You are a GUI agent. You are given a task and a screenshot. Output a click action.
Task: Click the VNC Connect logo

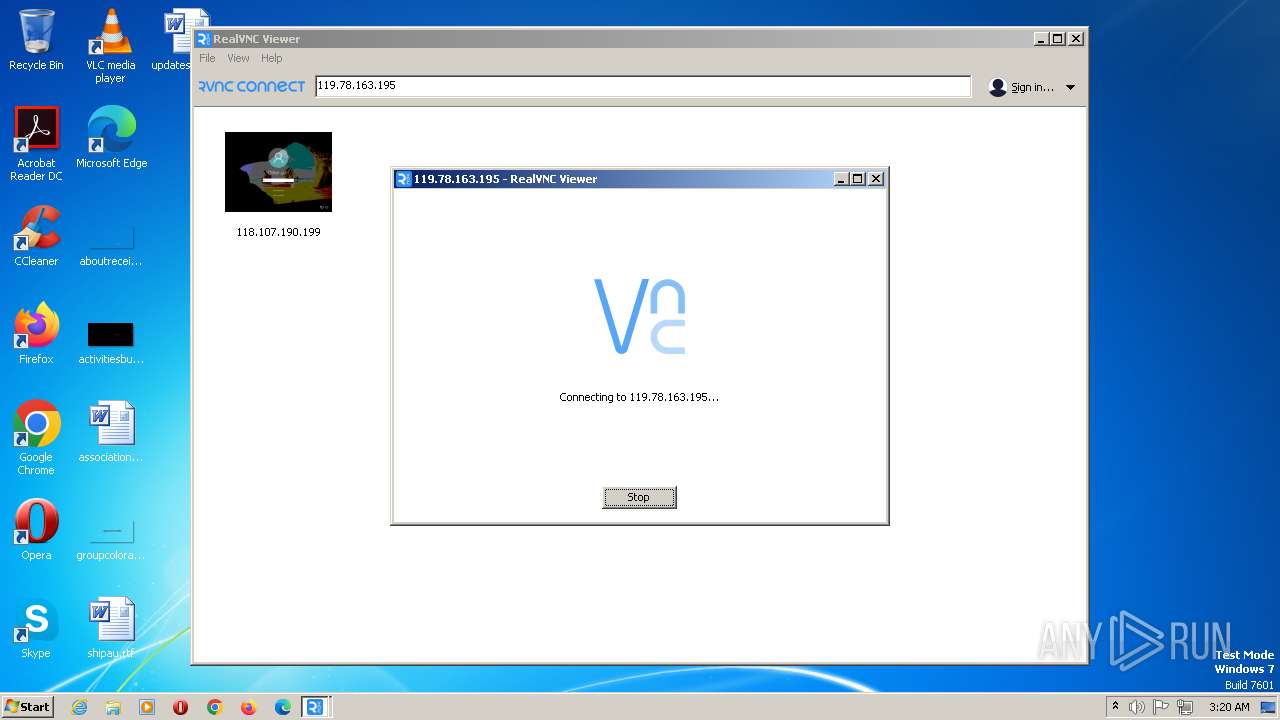(x=252, y=86)
